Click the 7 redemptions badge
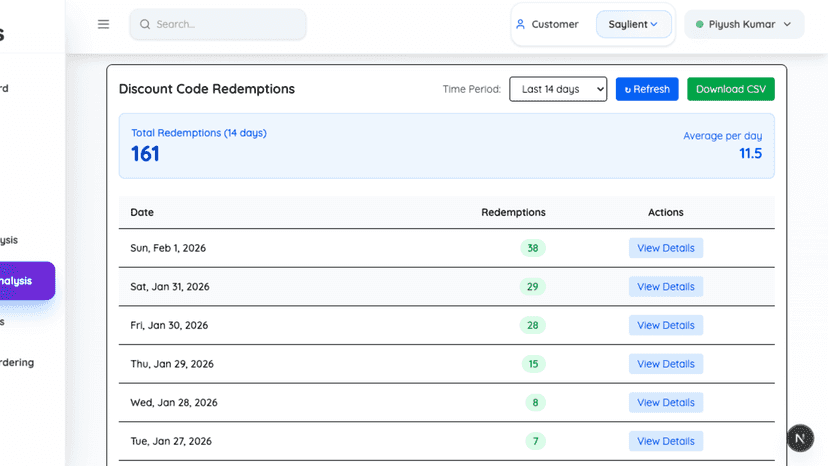828x466 pixels. click(x=535, y=441)
